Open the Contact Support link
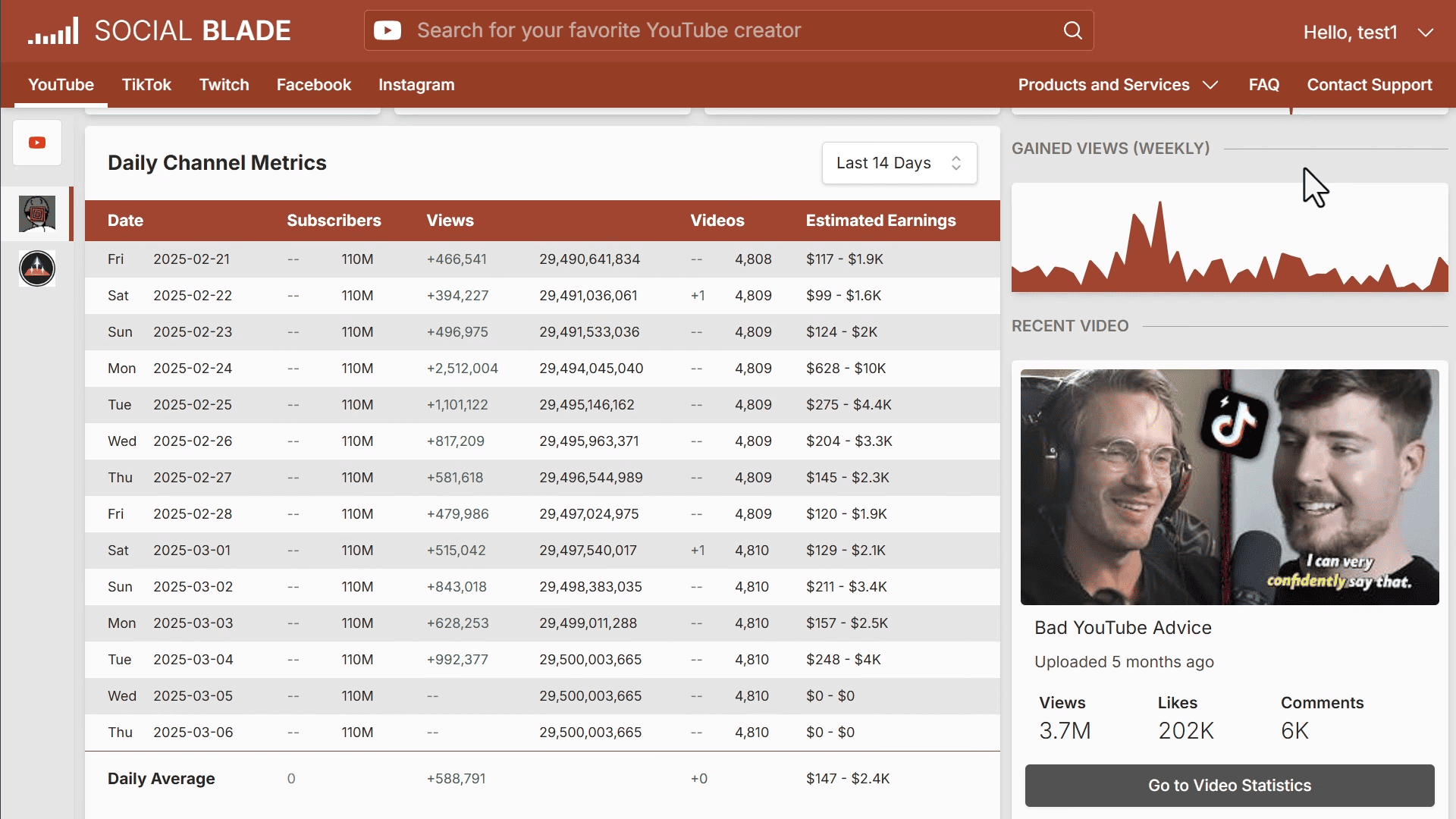This screenshot has height=819, width=1456. [1370, 85]
